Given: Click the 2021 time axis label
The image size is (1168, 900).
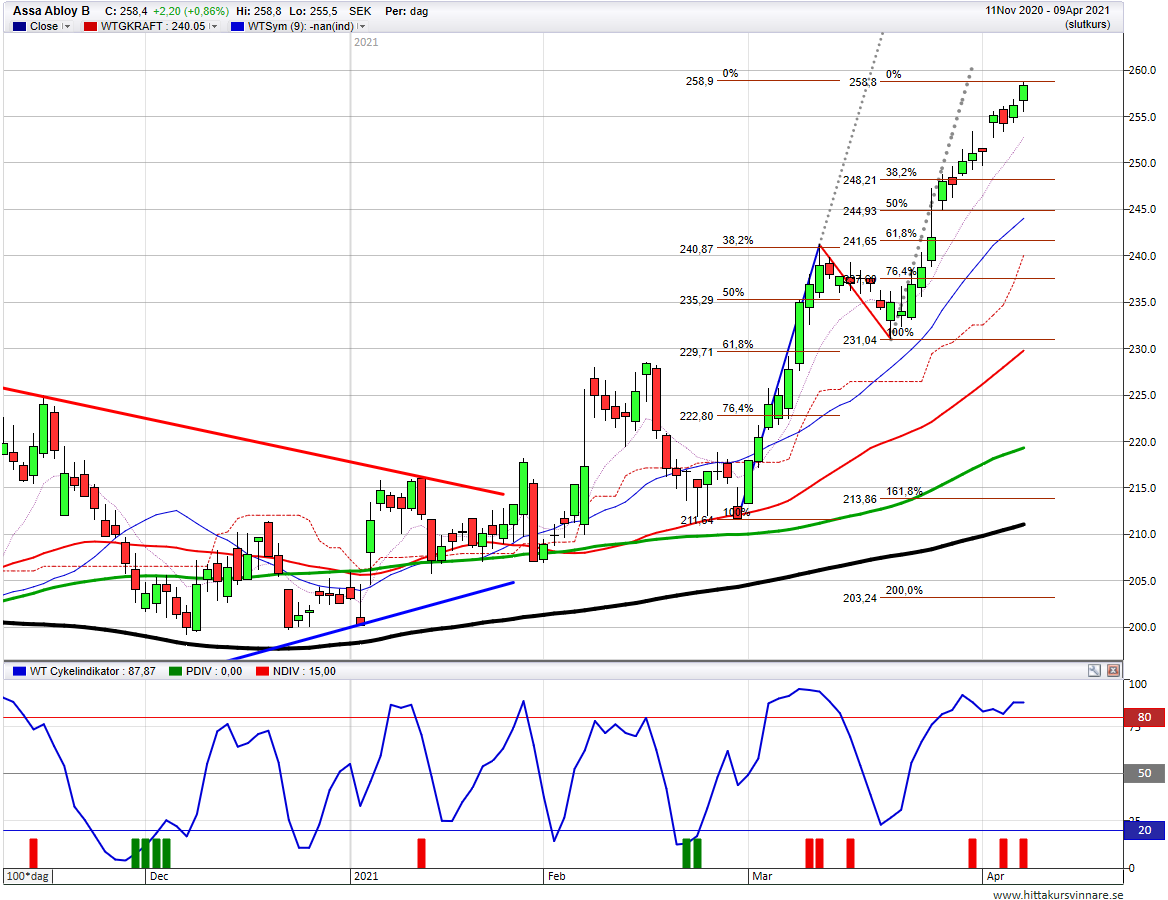Looking at the screenshot, I should pos(366,876).
